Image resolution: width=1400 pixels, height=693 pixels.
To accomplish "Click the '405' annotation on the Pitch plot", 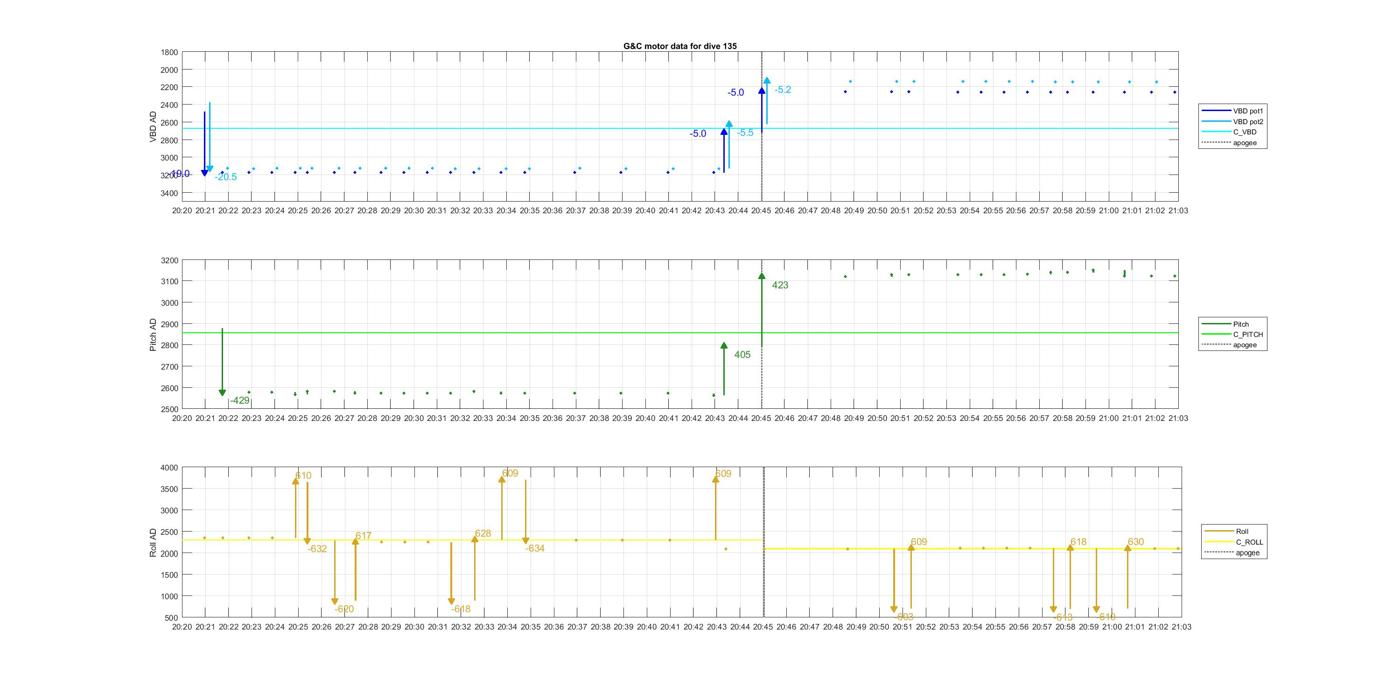I will pyautogui.click(x=742, y=355).
